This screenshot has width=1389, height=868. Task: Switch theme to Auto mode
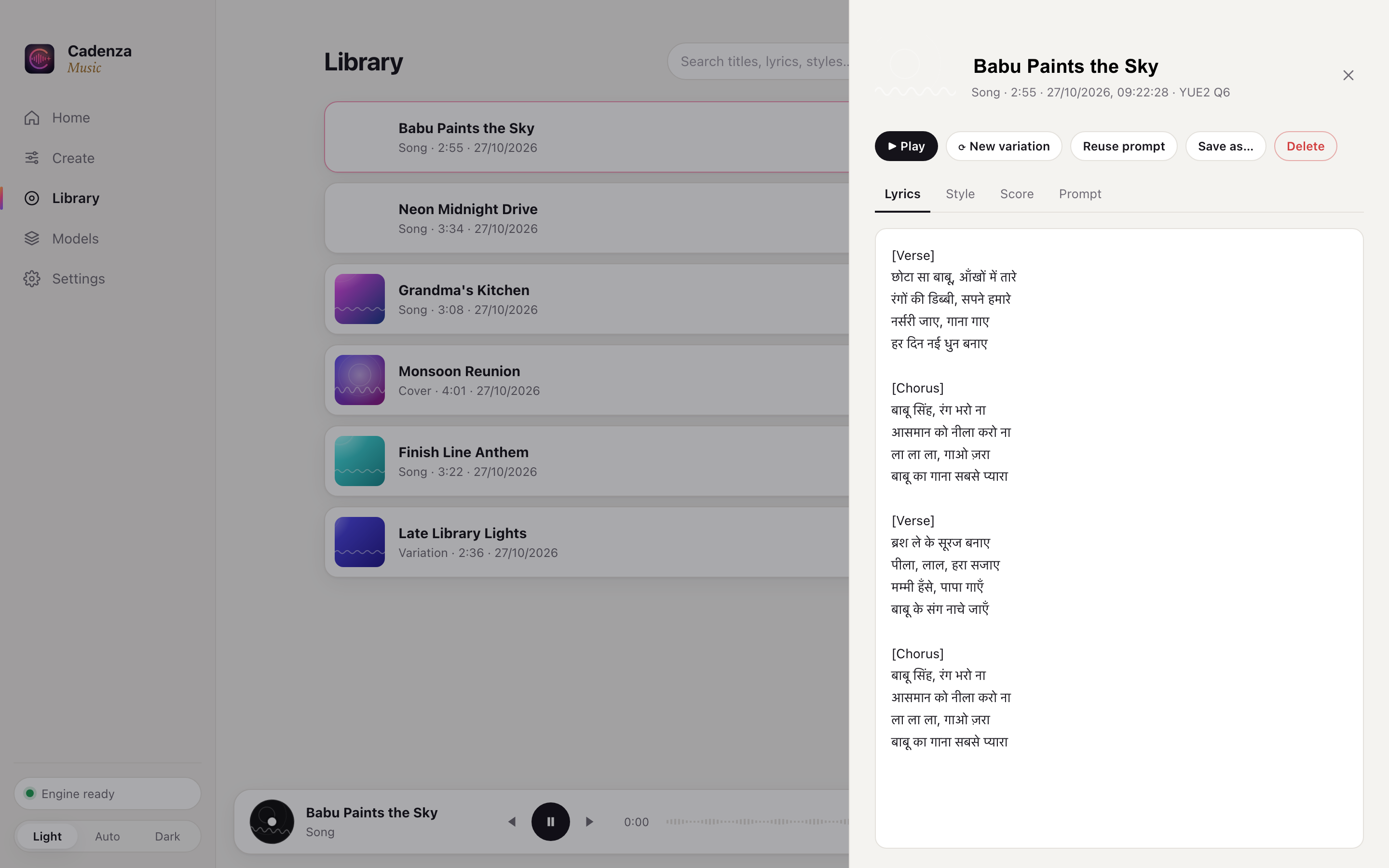(x=108, y=837)
